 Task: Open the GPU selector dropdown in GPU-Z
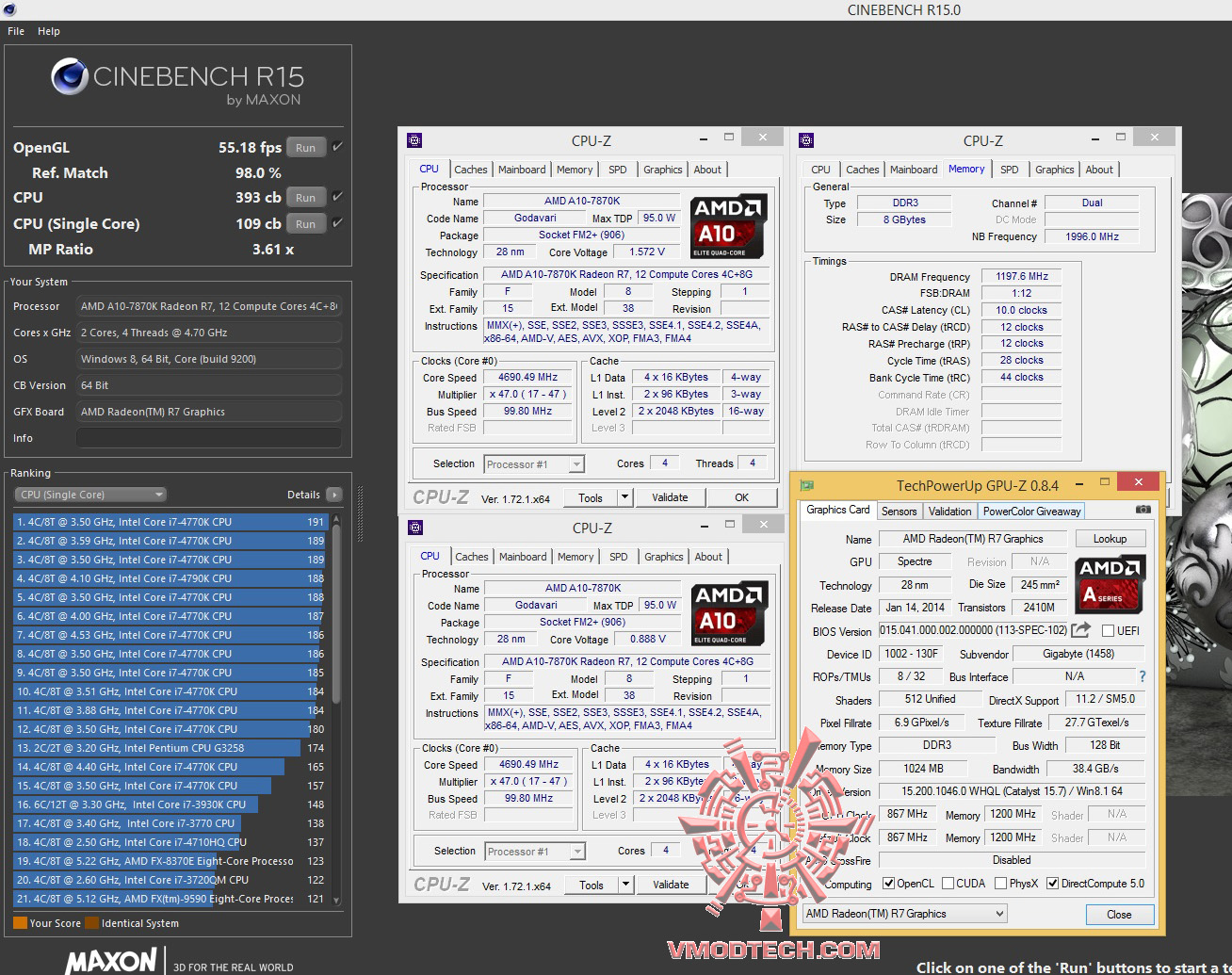click(904, 914)
